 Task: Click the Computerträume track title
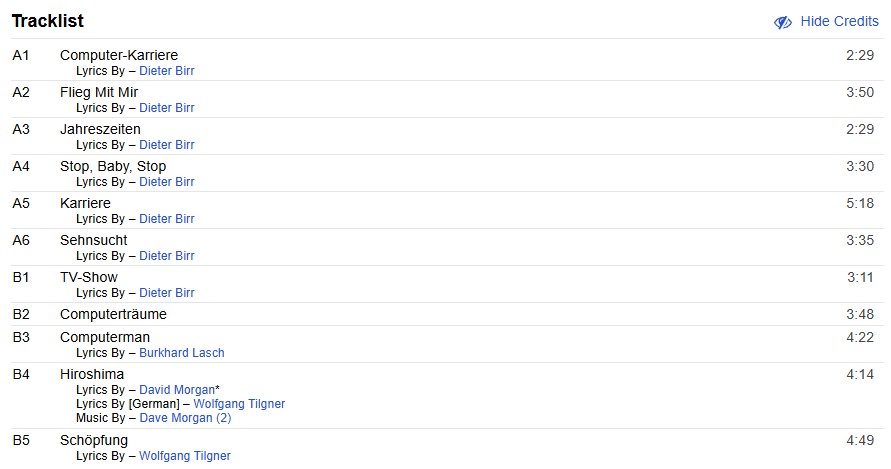coord(113,314)
